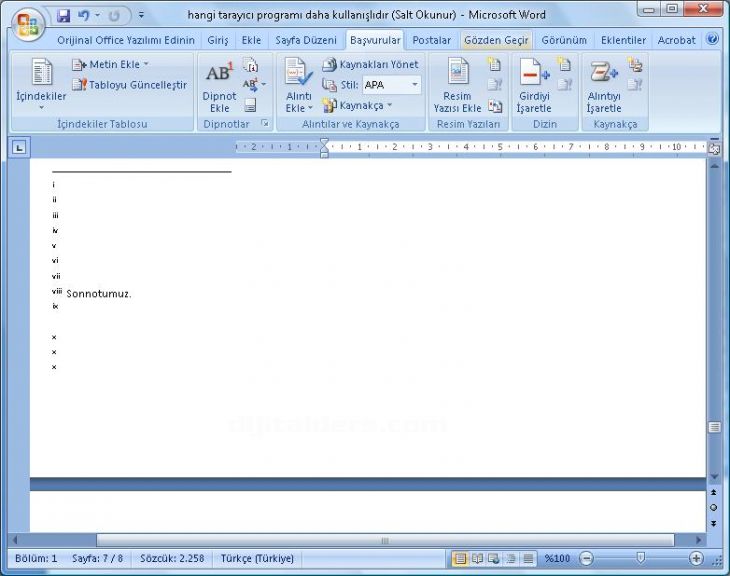This screenshot has height=576, width=730.
Task: Click Bölüm: 1 in status bar
Action: 36,558
